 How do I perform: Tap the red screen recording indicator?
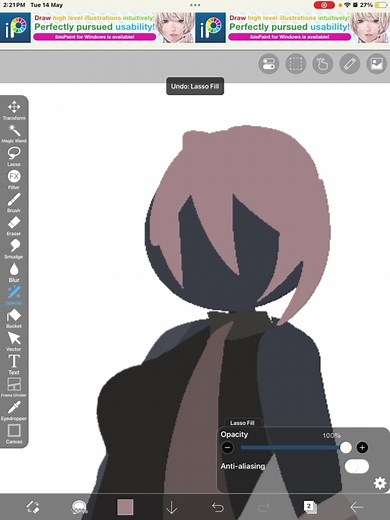tap(324, 5)
